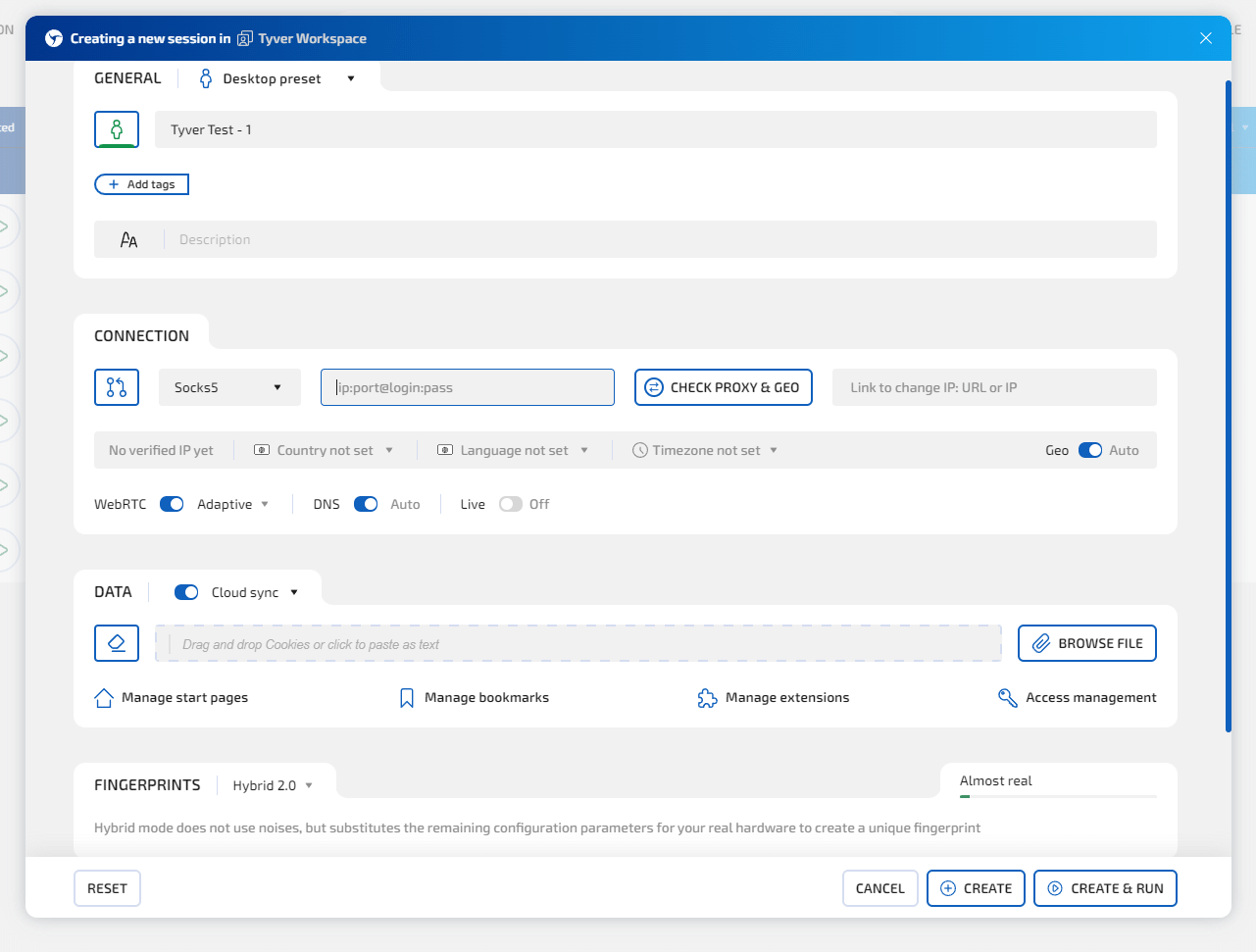1256x952 pixels.
Task: Click the dialog vertical scrollbar
Action: 1228,406
